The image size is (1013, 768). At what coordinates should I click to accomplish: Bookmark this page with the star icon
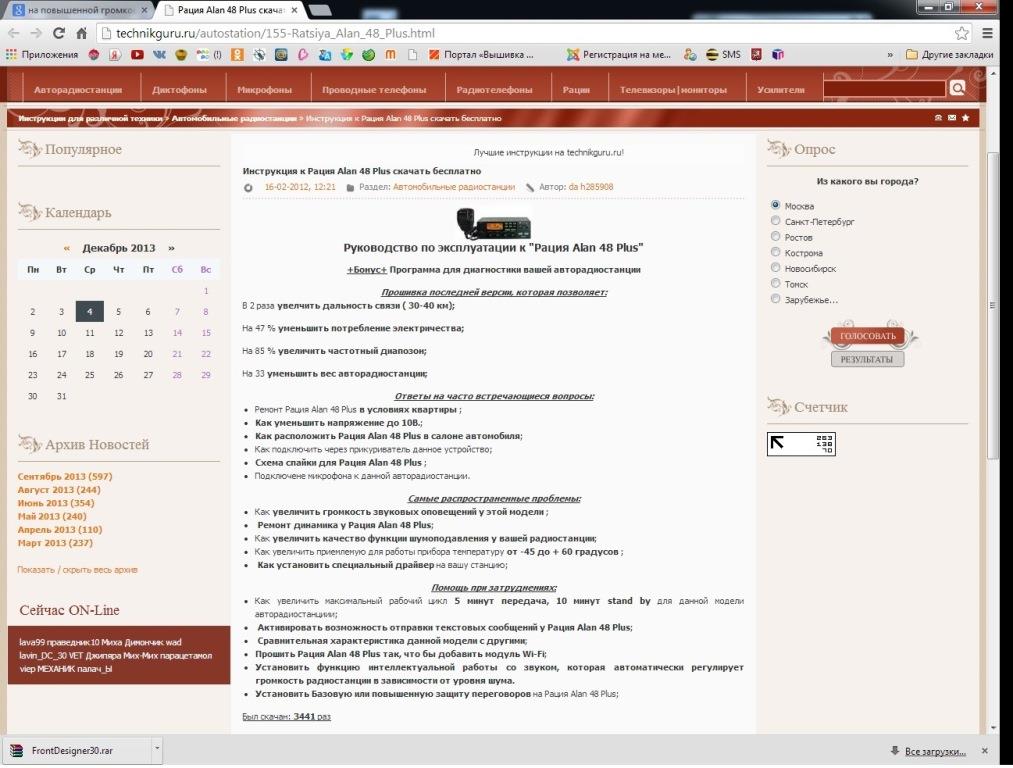point(962,33)
